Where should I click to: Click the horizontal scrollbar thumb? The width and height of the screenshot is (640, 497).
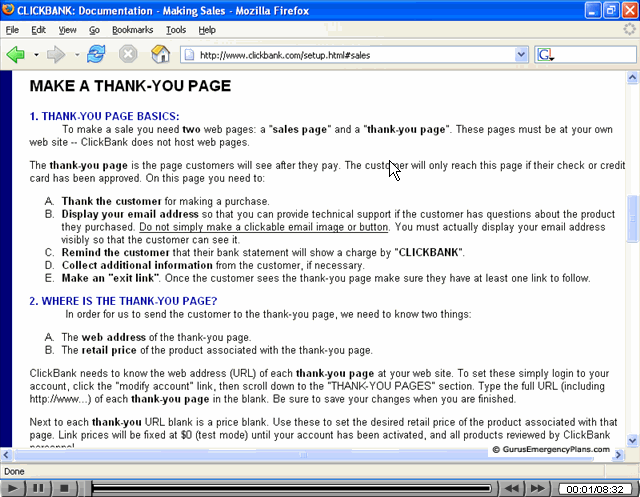coord(304,455)
